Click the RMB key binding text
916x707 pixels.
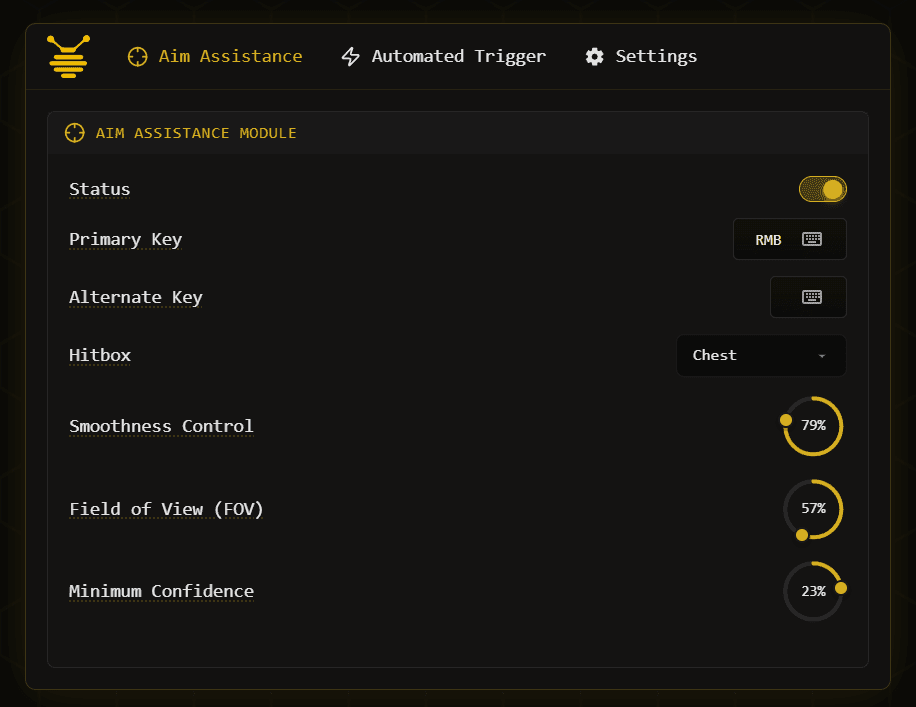tap(768, 240)
